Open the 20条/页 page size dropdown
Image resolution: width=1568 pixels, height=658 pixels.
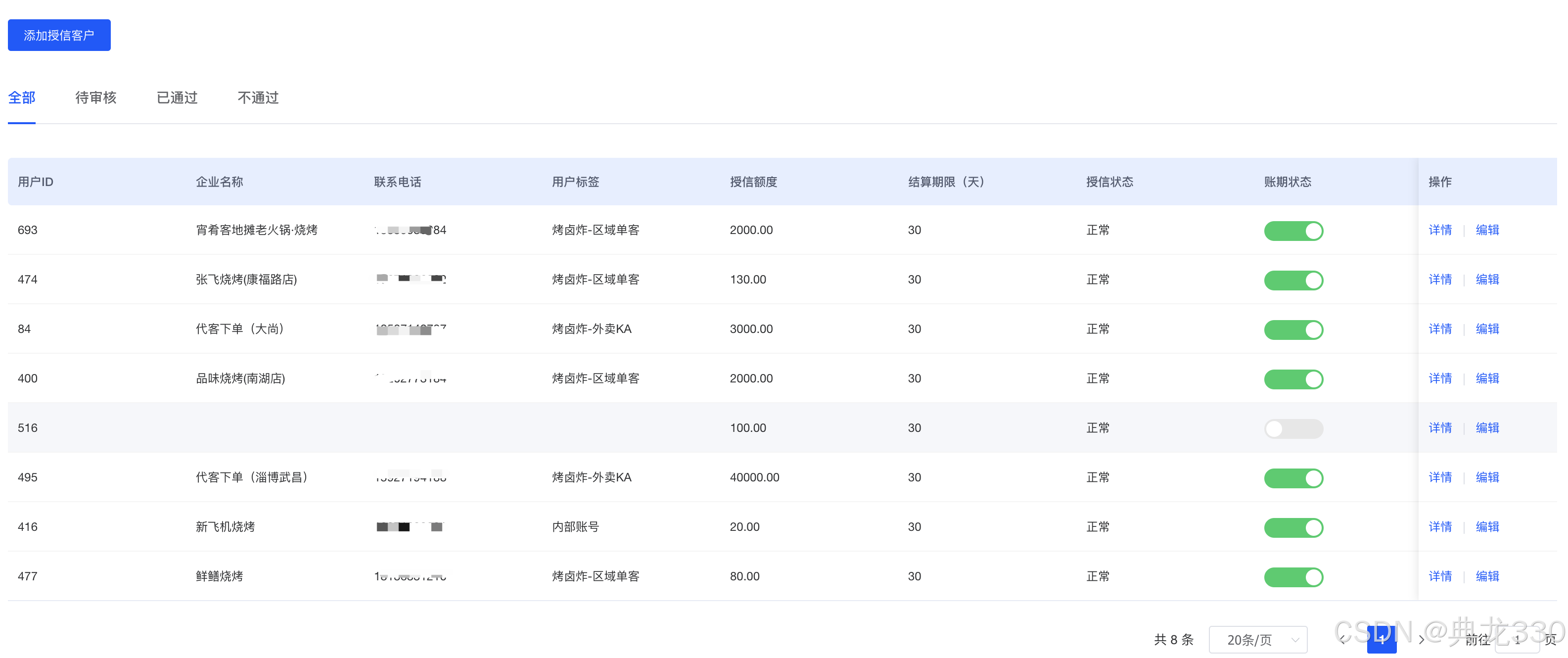[x=1257, y=640]
